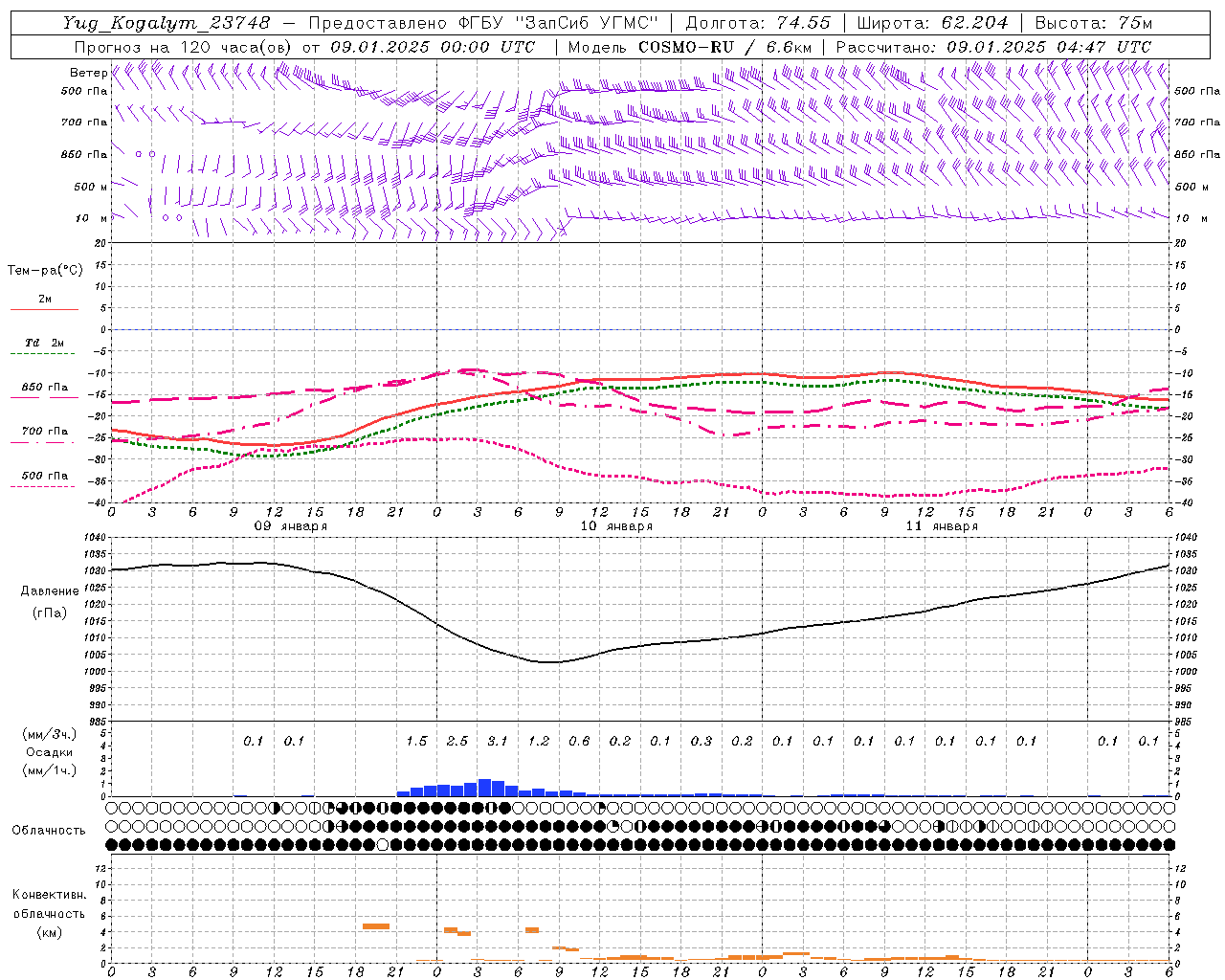The height and width of the screenshot is (980, 1225).
Task: Click the 0.6 precipitation value
Action: click(579, 741)
